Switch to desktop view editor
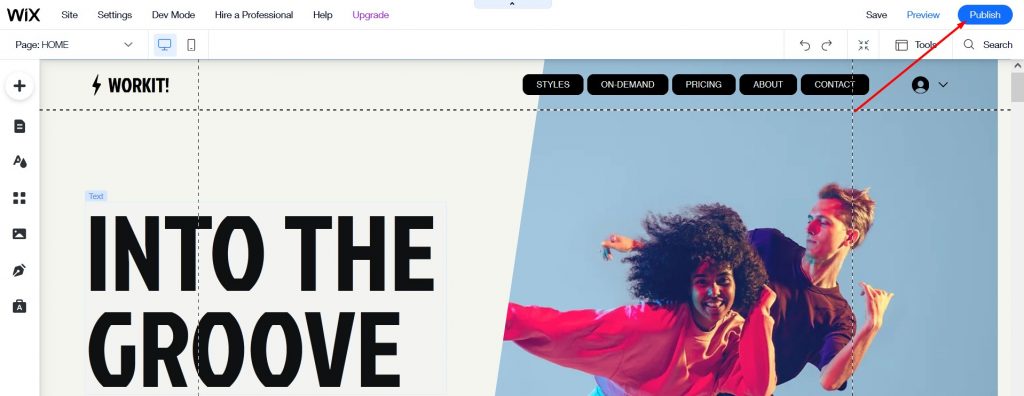Image resolution: width=1024 pixels, height=396 pixels. tap(165, 45)
